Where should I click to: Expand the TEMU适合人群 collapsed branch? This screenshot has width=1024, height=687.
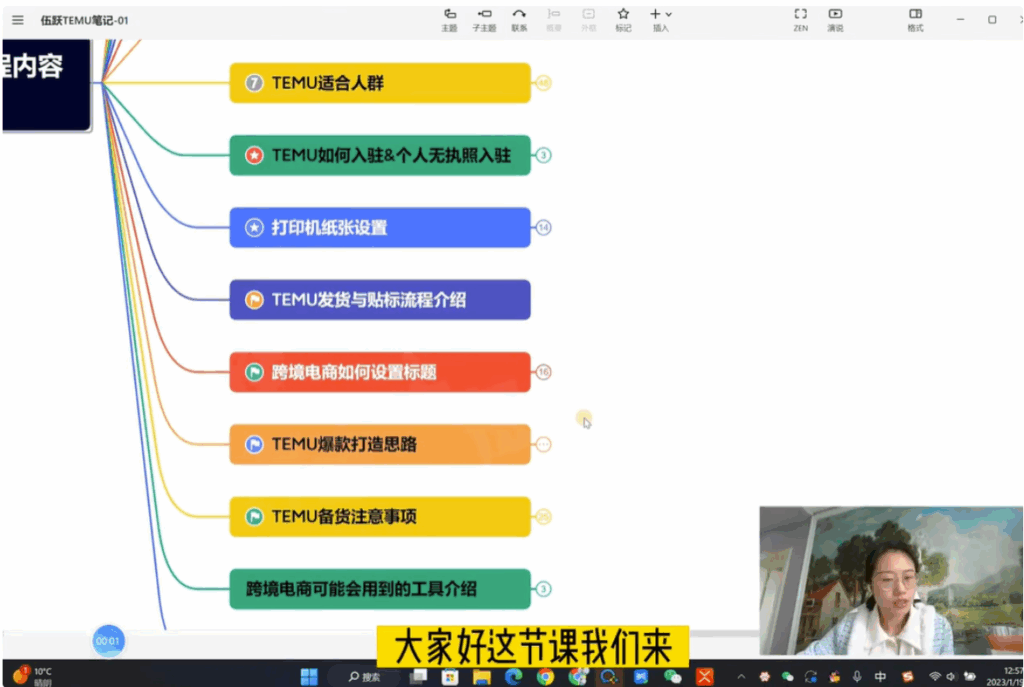tap(543, 83)
